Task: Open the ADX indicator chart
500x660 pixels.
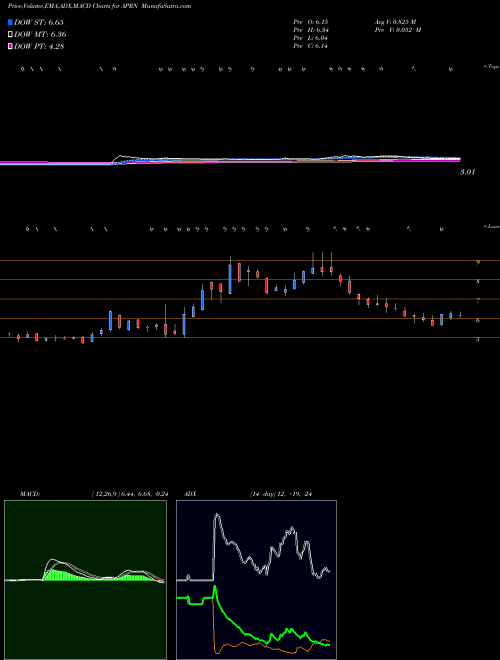Action: point(256,580)
